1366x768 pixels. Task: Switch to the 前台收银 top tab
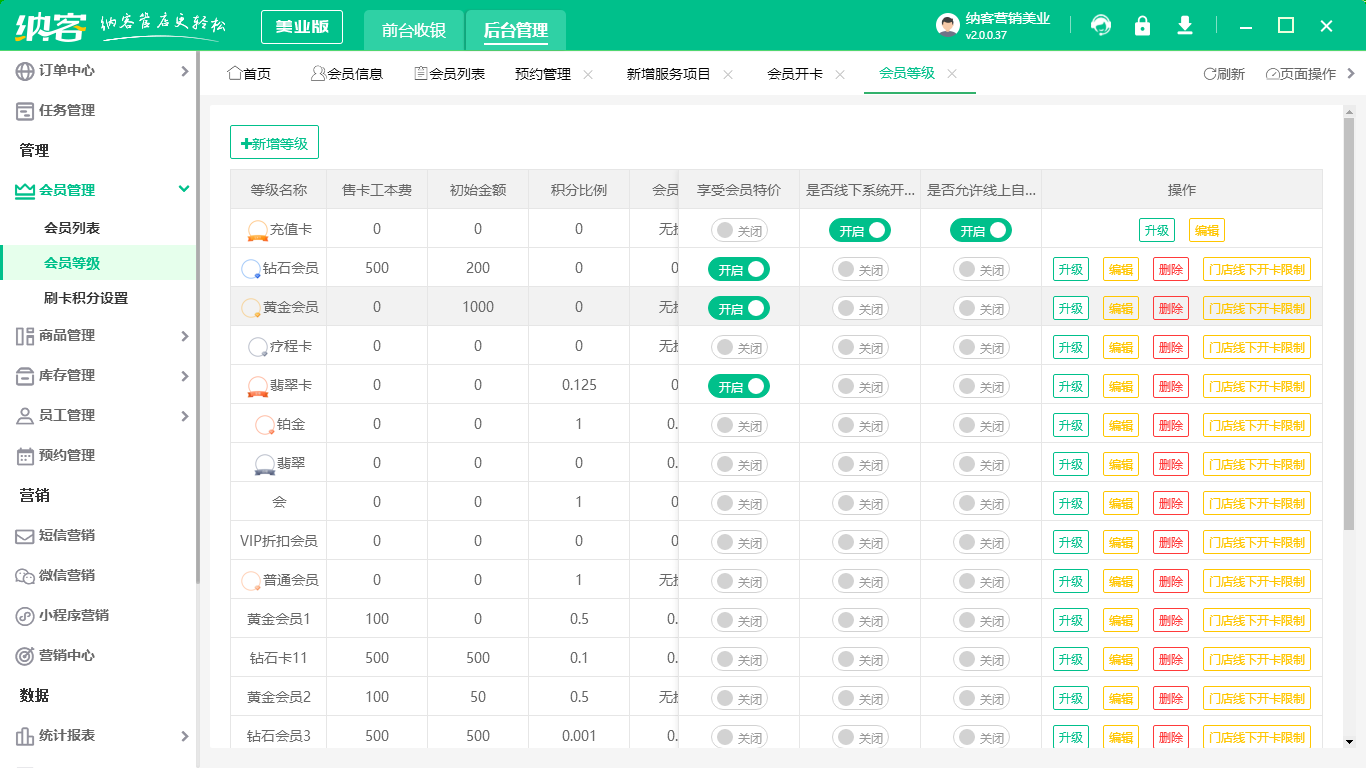(414, 30)
